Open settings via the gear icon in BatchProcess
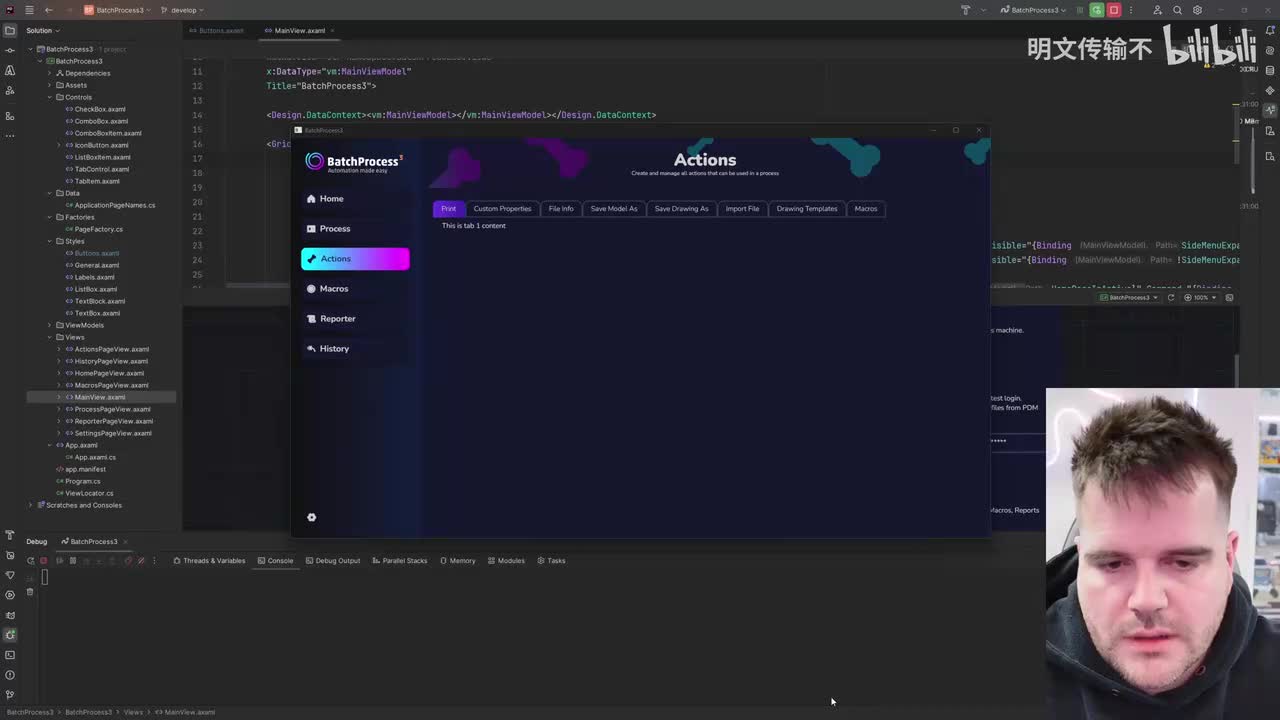The height and width of the screenshot is (720, 1280). click(x=311, y=517)
